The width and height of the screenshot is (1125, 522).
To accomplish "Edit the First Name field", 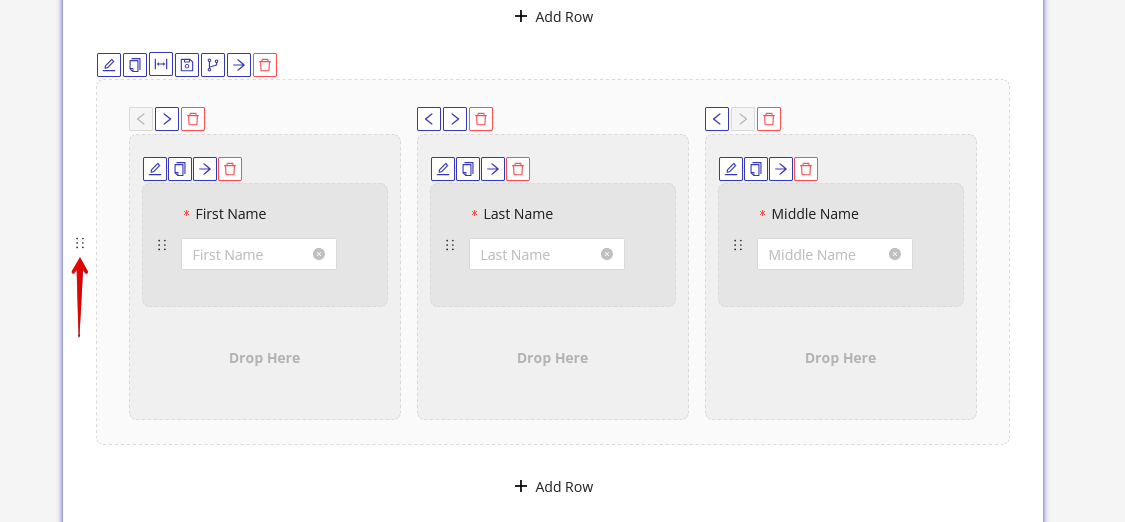I will [x=155, y=169].
